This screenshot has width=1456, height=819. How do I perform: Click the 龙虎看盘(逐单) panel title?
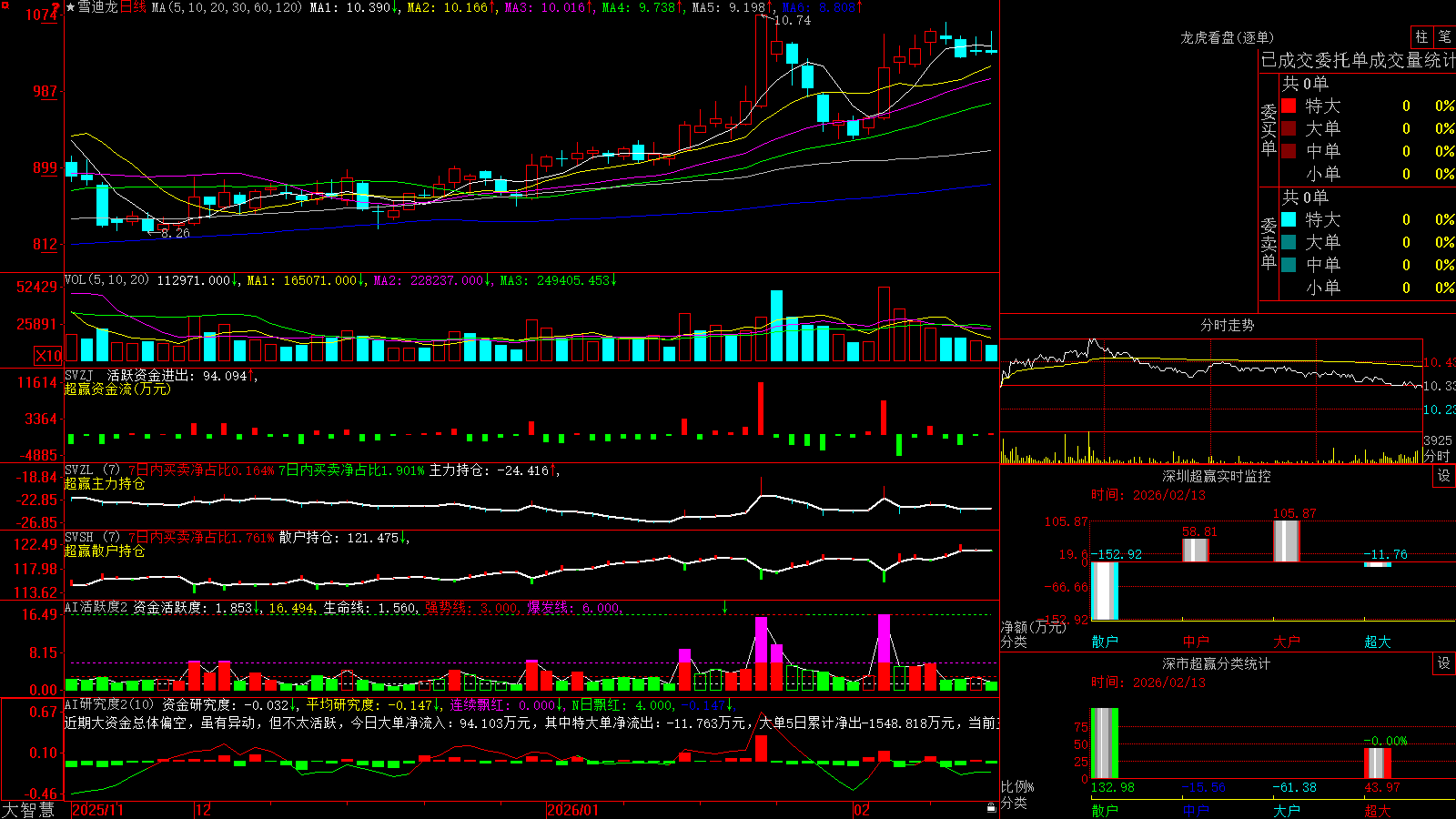click(1227, 37)
